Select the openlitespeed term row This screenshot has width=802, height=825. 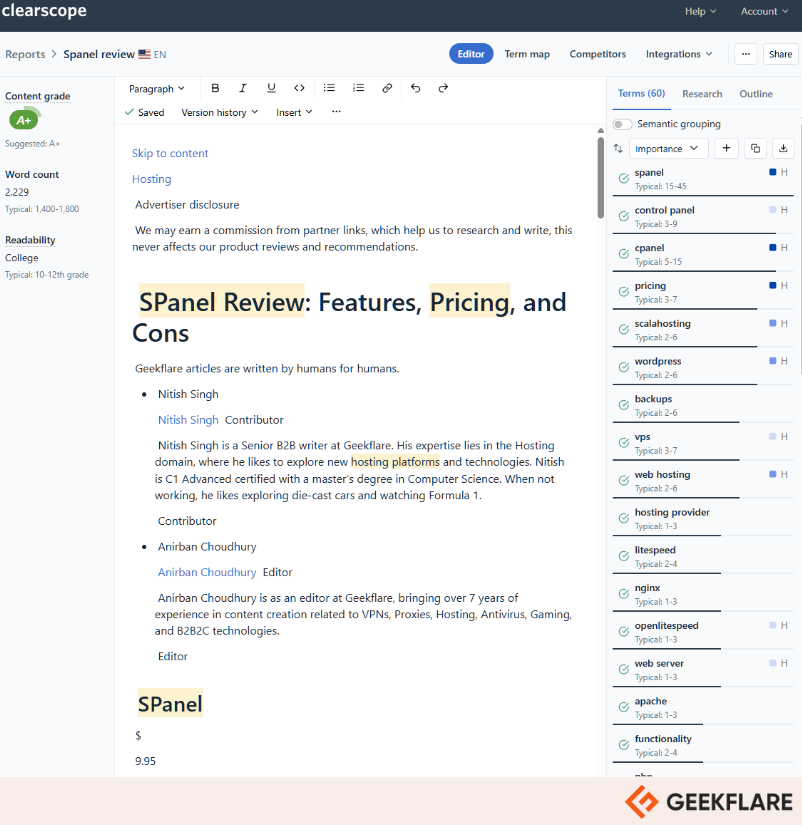(x=703, y=631)
